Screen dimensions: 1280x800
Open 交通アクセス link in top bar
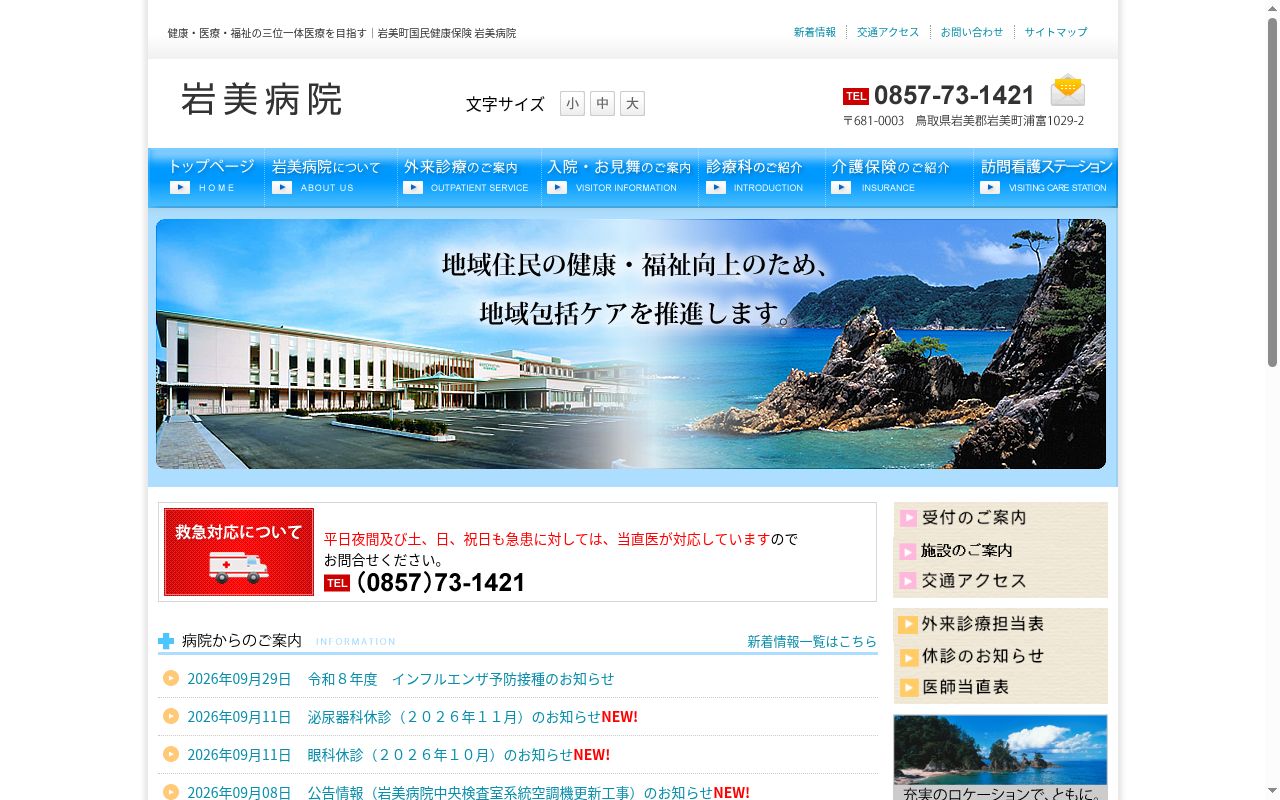888,32
